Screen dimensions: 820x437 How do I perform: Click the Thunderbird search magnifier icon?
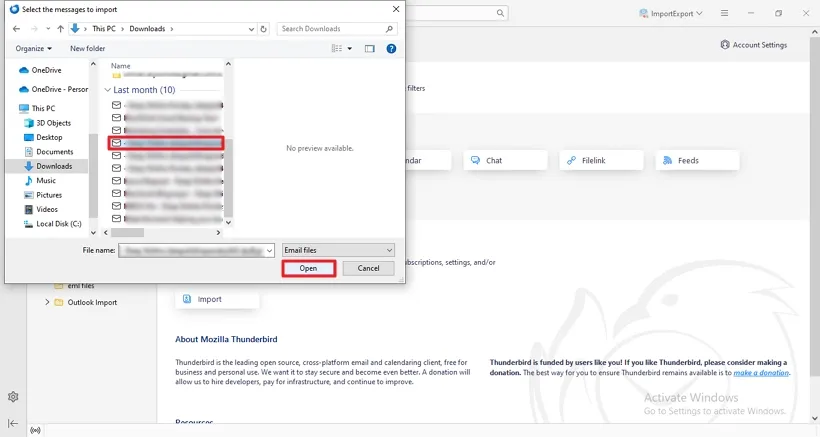(x=500, y=13)
